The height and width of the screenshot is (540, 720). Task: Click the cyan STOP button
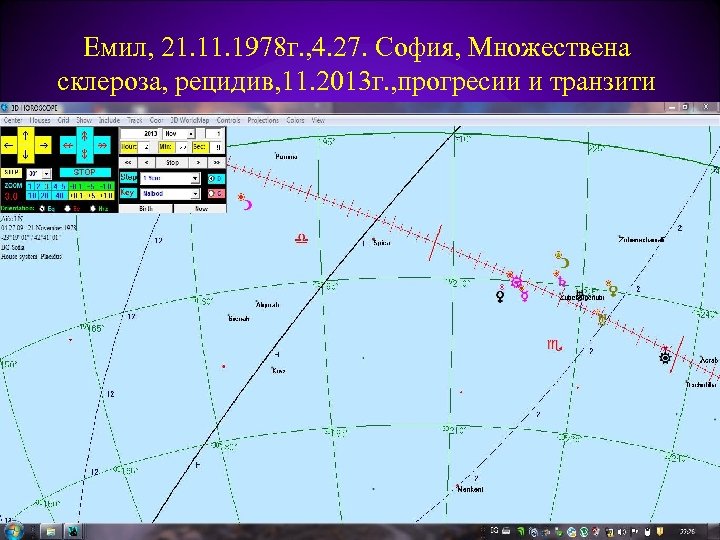click(x=85, y=172)
